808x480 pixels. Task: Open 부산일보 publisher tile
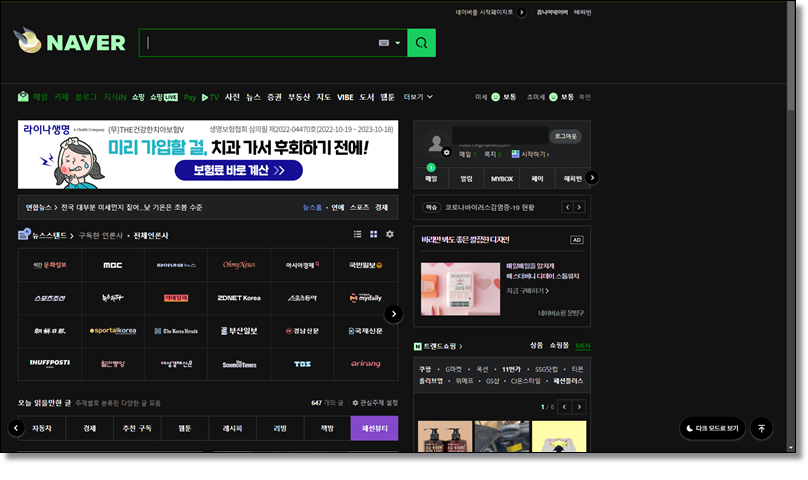239,331
